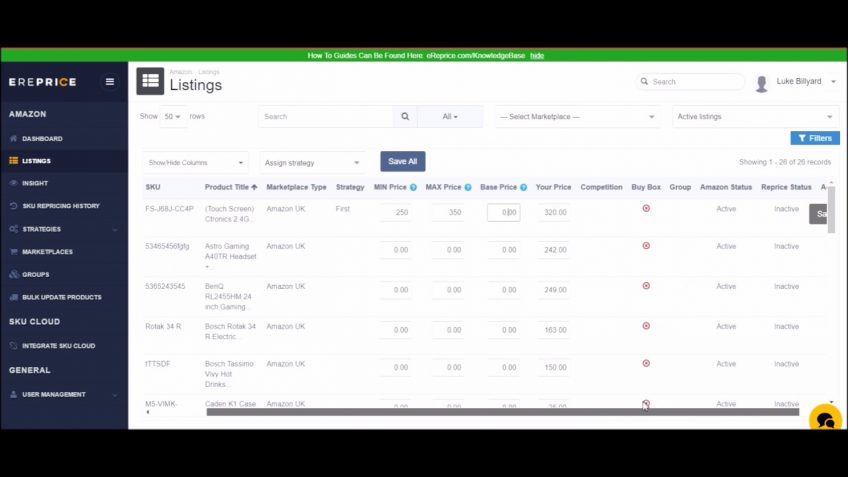Open the chat support bubble icon
The image size is (848, 477).
[825, 419]
